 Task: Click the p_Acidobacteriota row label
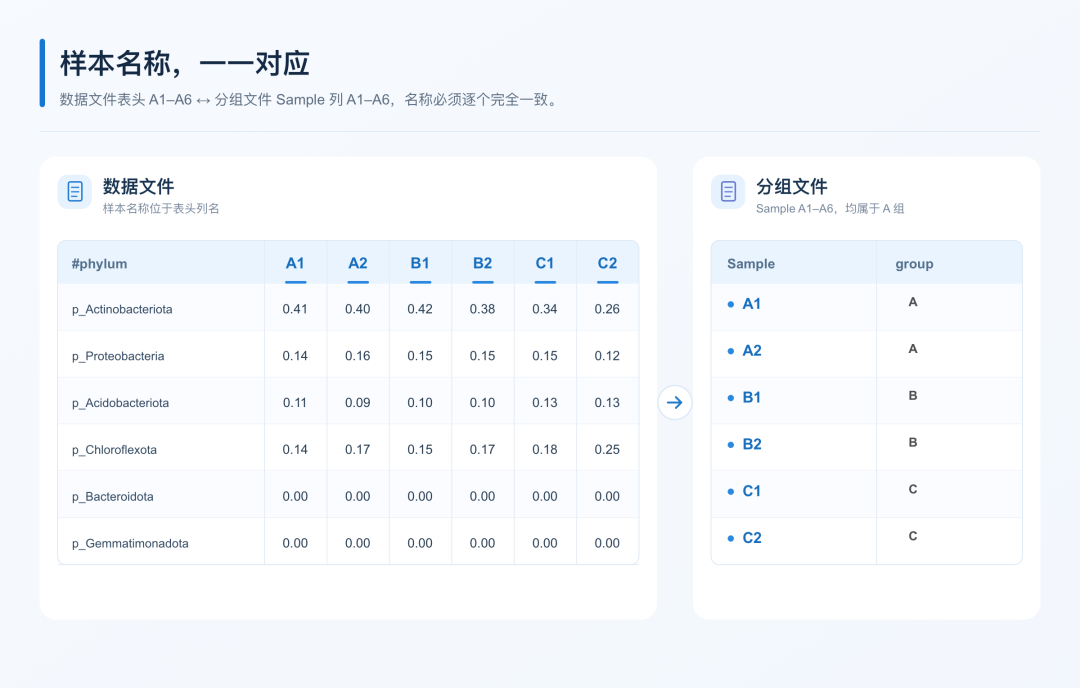pos(120,403)
